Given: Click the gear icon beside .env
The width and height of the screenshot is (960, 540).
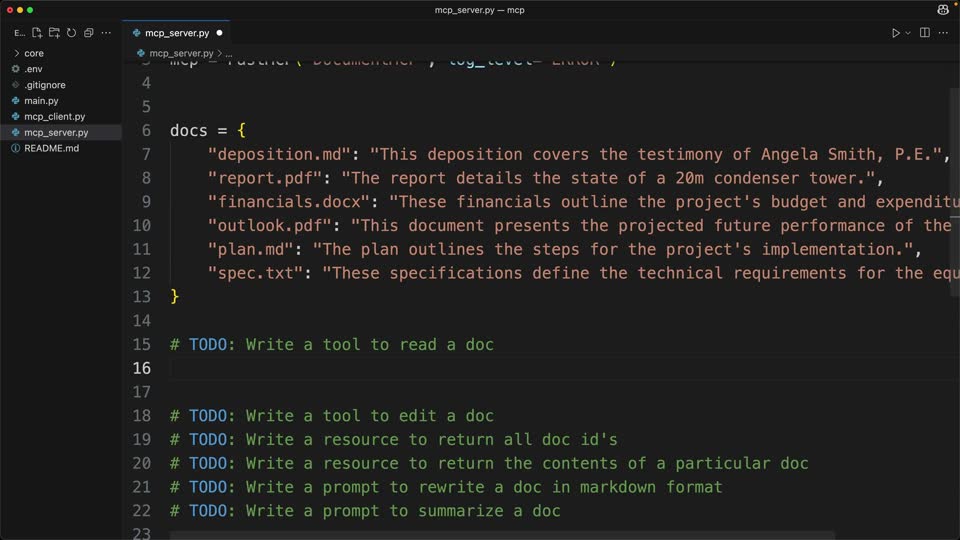Looking at the screenshot, I should tap(16, 69).
